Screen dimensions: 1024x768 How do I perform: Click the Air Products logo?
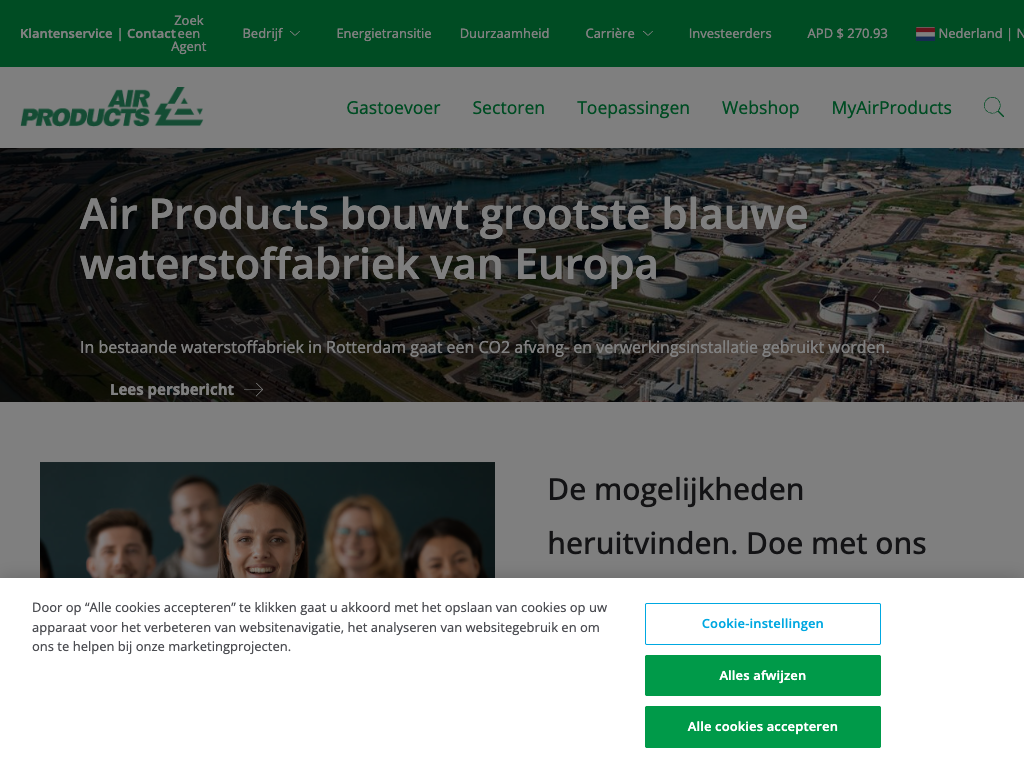point(112,107)
